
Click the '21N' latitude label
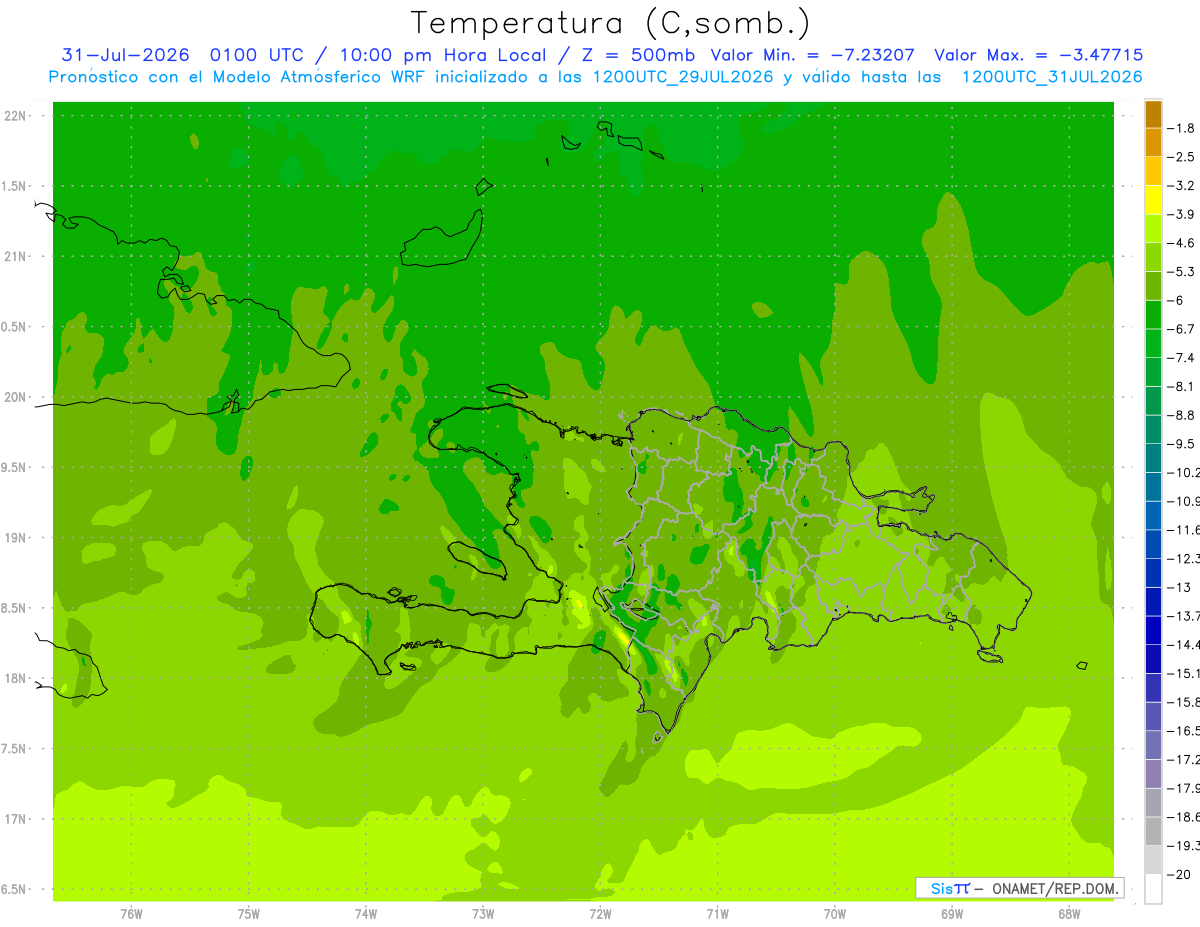click(15, 257)
